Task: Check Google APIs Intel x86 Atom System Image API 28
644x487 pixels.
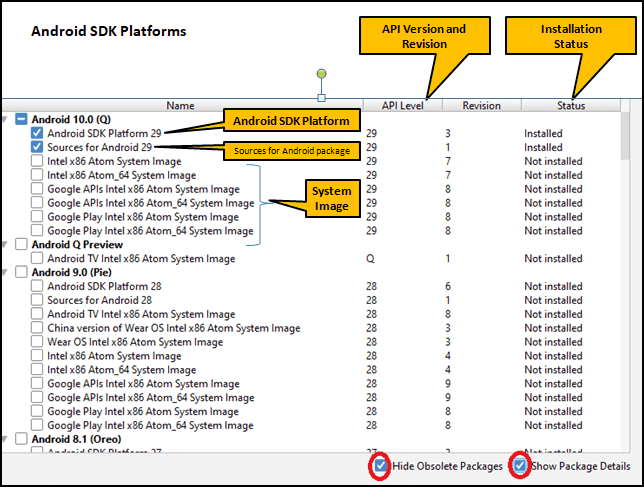Action: (37, 384)
